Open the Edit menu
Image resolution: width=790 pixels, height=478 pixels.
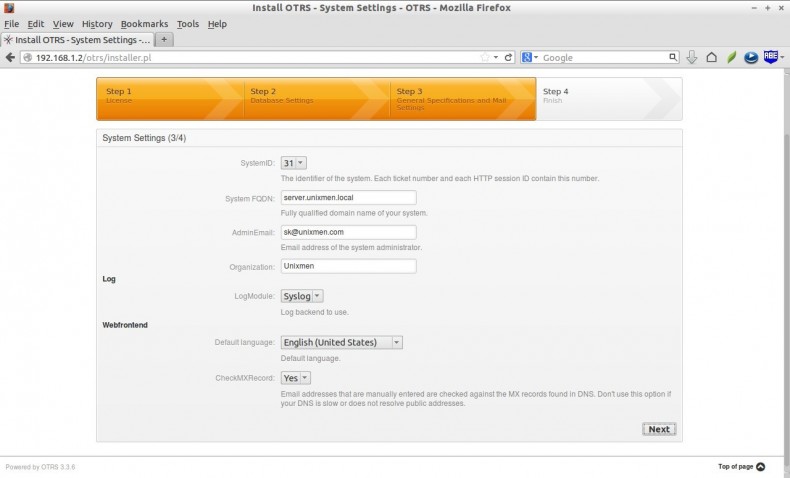click(35, 24)
